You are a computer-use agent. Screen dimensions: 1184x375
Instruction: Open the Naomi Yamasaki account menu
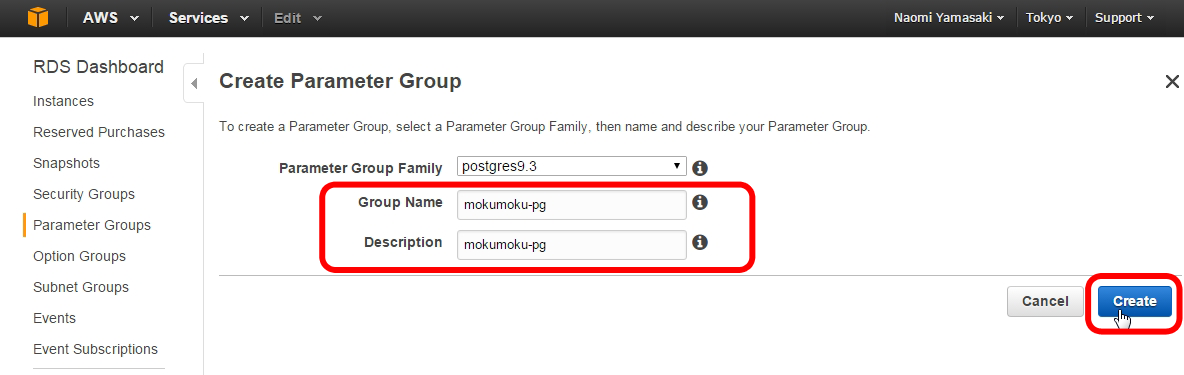click(949, 18)
